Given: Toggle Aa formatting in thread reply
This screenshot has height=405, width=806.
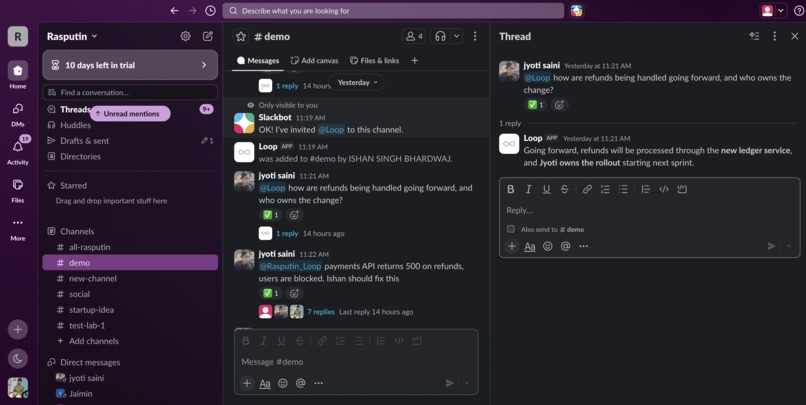Looking at the screenshot, I should 529,246.
